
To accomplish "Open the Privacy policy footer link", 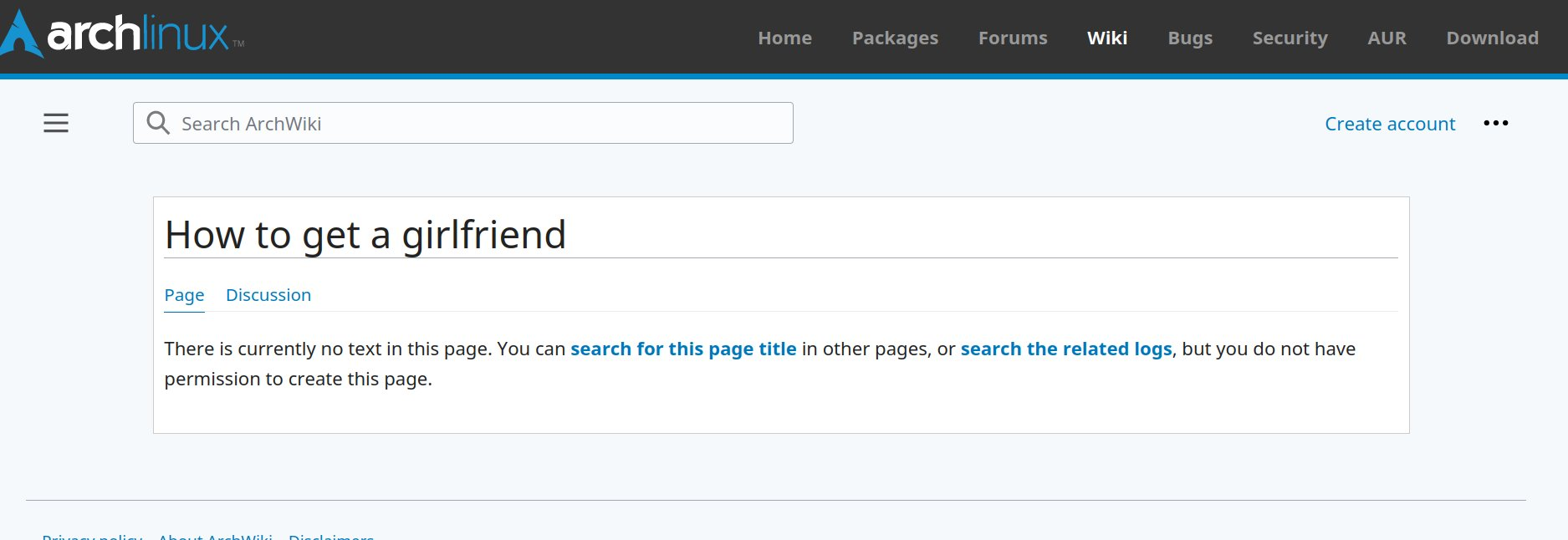I will (92, 536).
